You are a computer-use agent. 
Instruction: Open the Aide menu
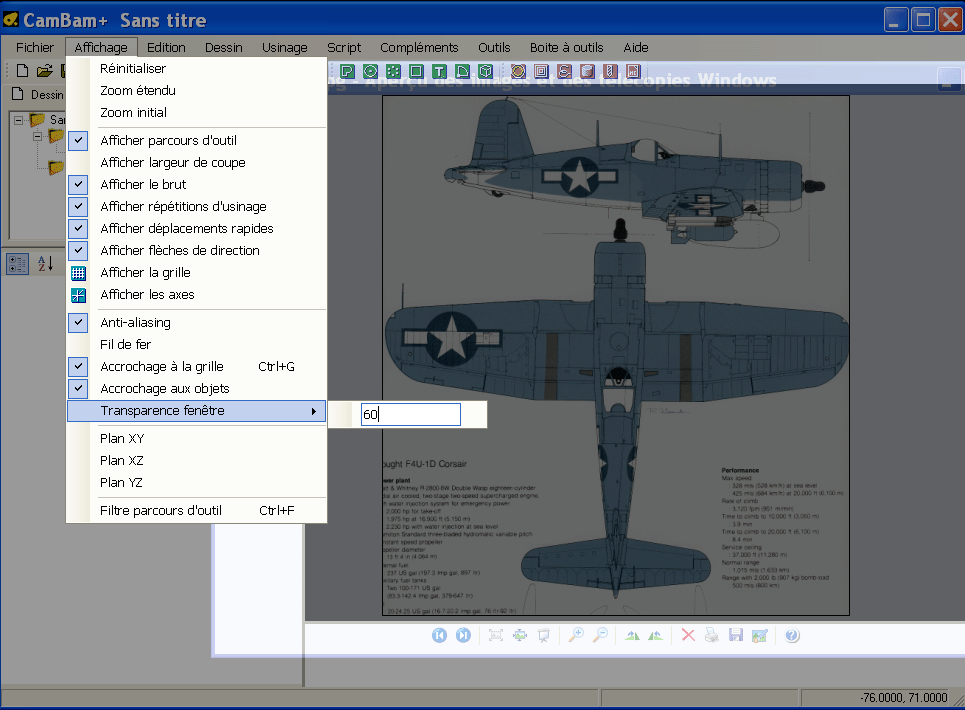636,47
